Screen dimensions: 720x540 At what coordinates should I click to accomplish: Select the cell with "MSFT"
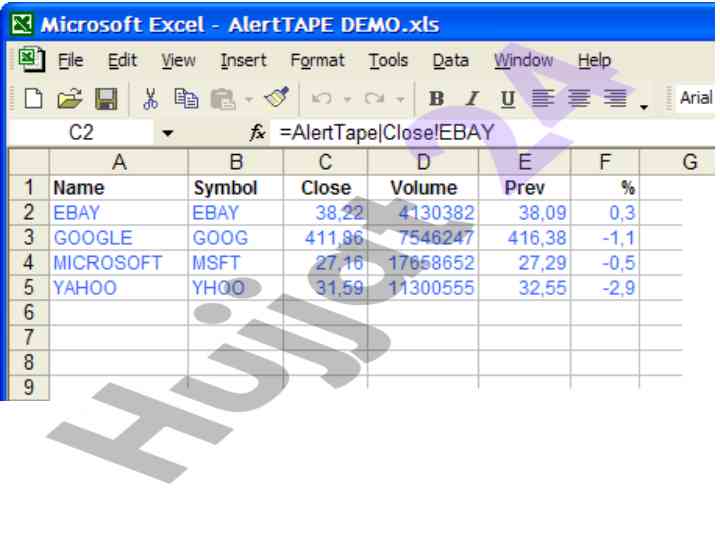click(236, 263)
